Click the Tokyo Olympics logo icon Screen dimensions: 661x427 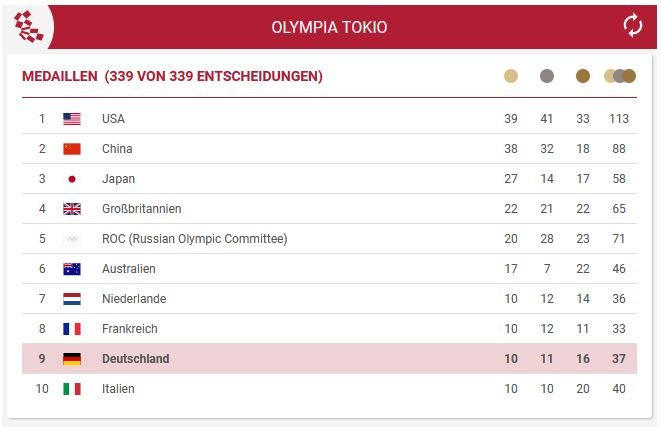28,26
